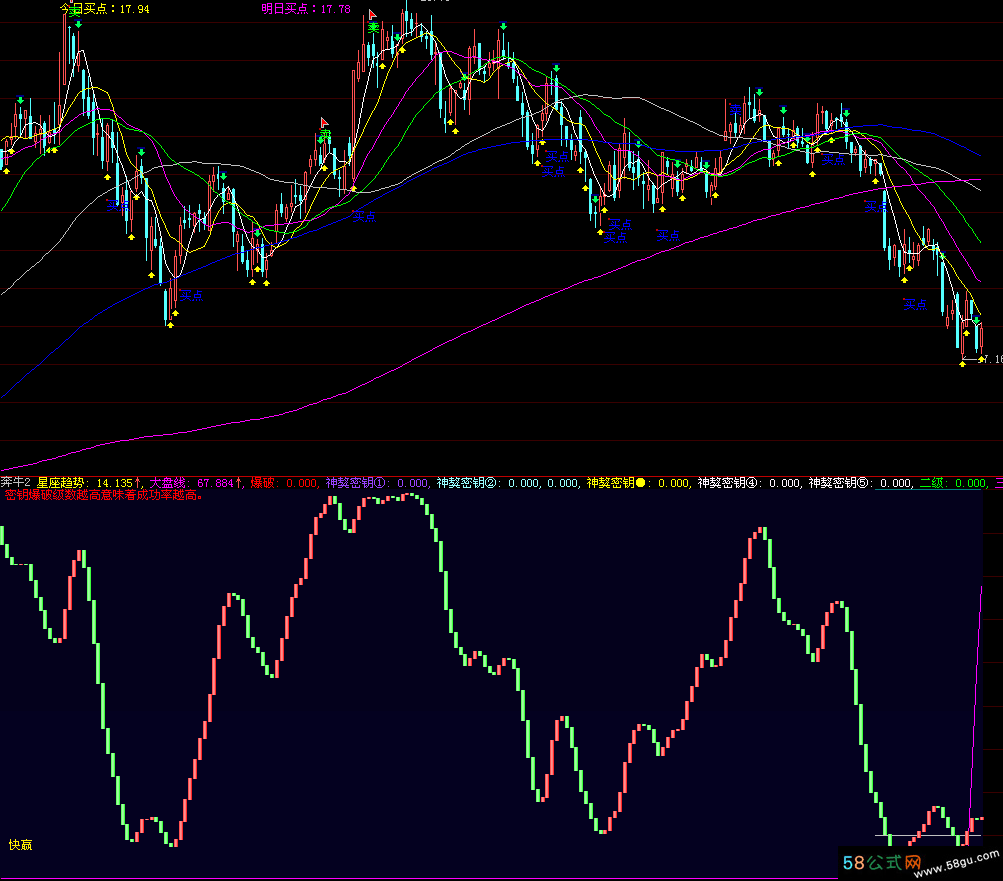
Task: Select the 今日买点 17.94 label
Action: 104,9
